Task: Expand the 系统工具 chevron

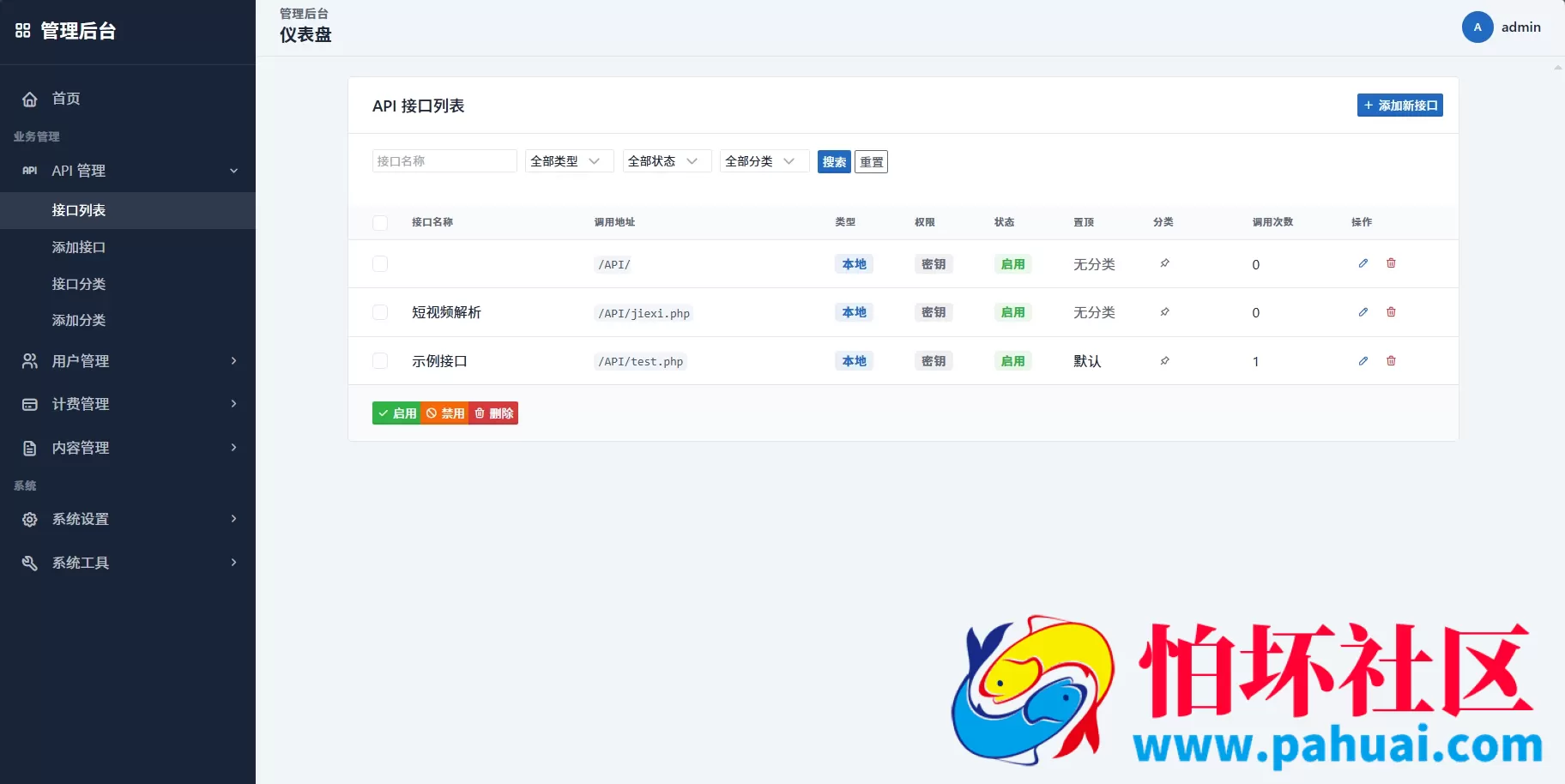Action: [234, 563]
